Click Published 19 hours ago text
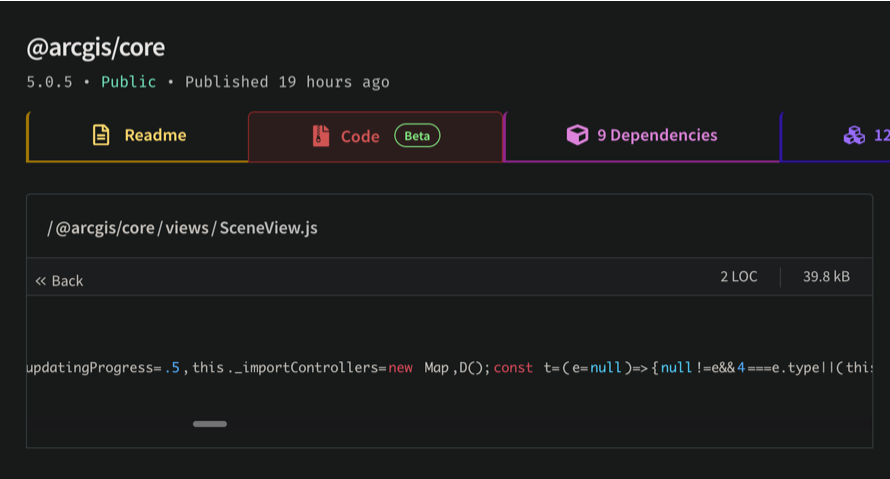 (287, 82)
